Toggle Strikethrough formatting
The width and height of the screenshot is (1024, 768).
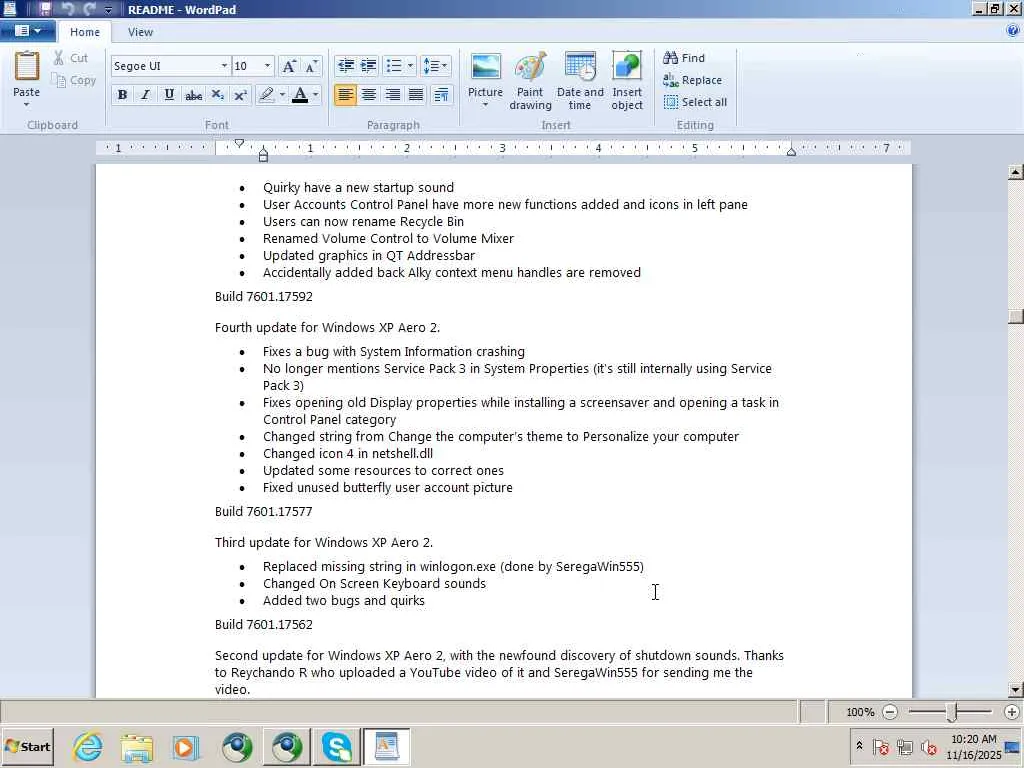pos(193,95)
